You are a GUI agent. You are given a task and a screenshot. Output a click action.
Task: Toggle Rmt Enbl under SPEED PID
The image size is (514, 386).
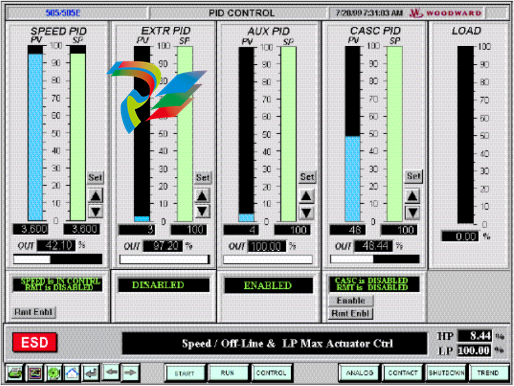tap(33, 312)
